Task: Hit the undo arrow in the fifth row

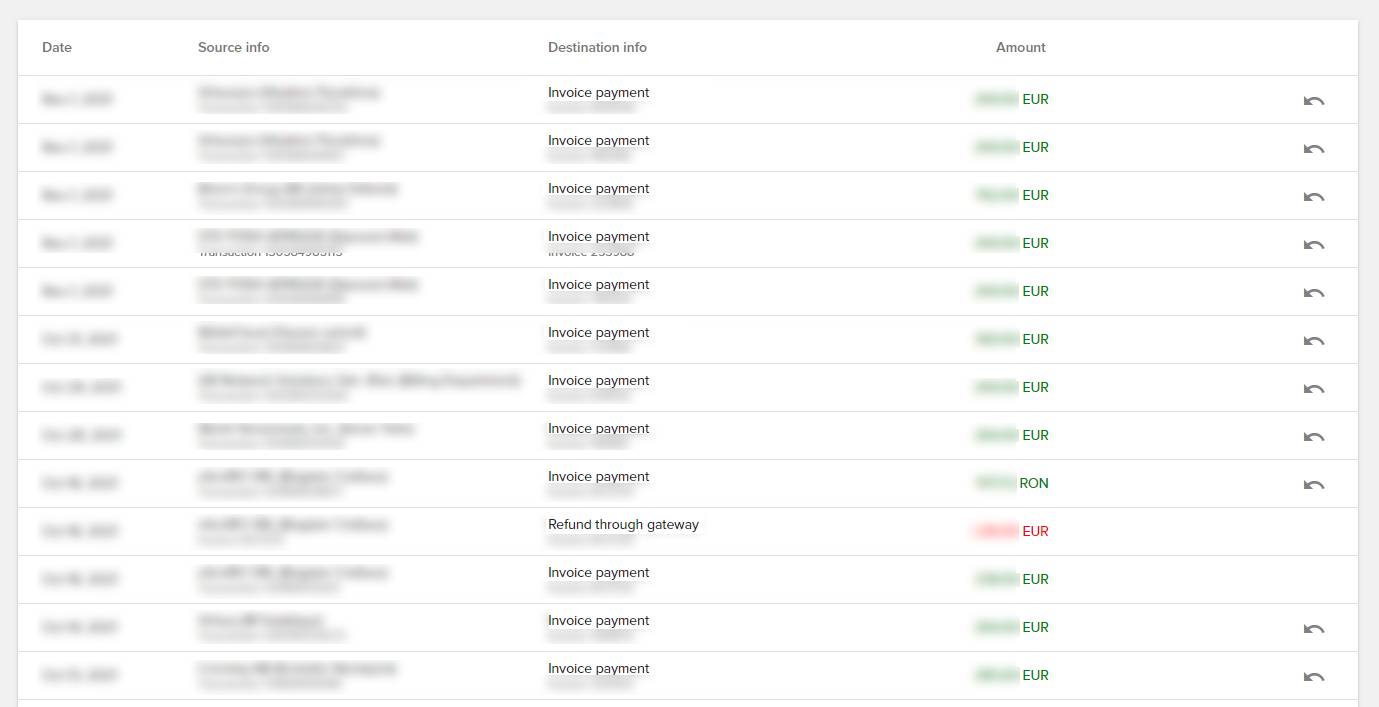Action: coord(1313,292)
